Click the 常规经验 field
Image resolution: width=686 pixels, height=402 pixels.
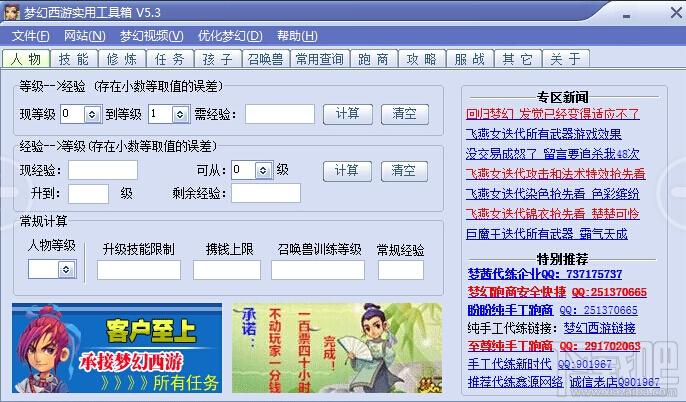tap(401, 270)
